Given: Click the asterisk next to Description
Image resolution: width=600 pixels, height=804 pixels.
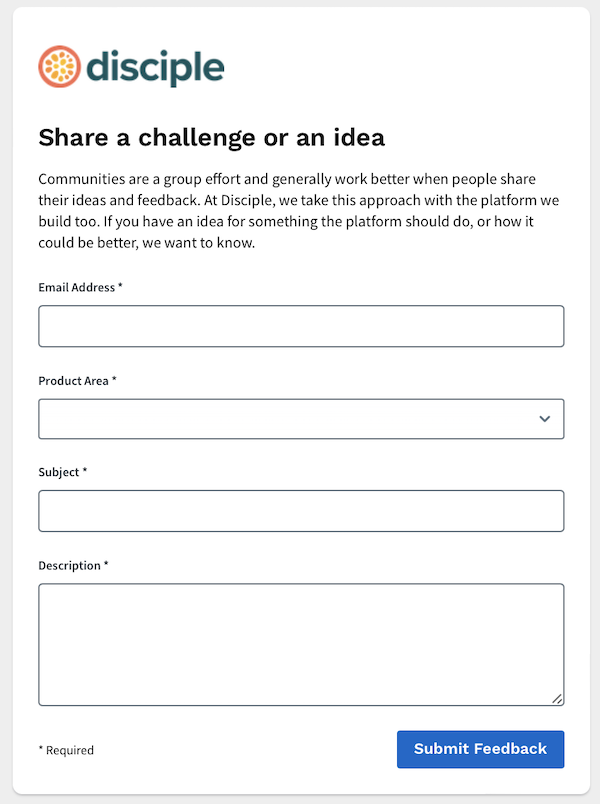Looking at the screenshot, I should pos(106,564).
